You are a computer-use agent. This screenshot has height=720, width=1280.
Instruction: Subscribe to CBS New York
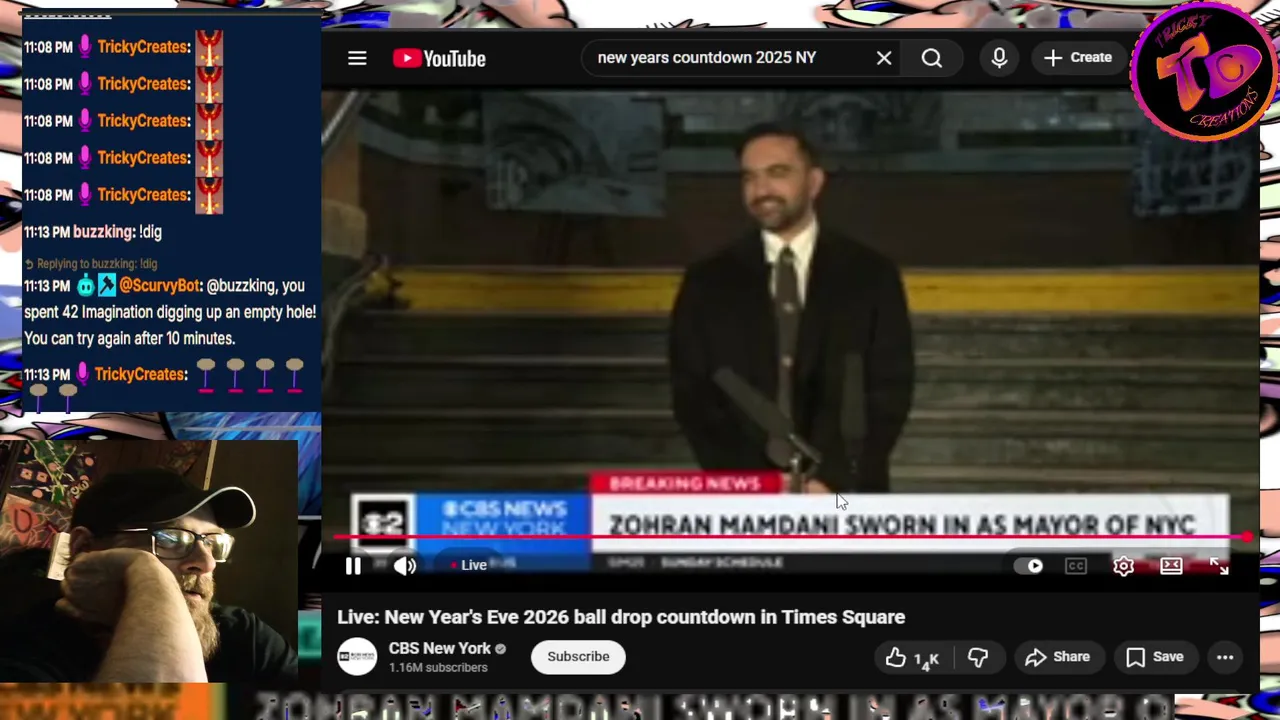pyautogui.click(x=578, y=657)
